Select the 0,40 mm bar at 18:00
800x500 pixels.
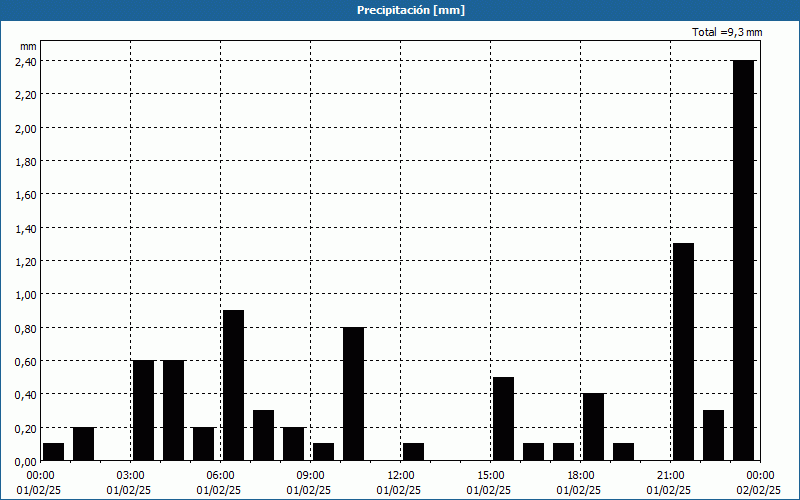tap(593, 427)
